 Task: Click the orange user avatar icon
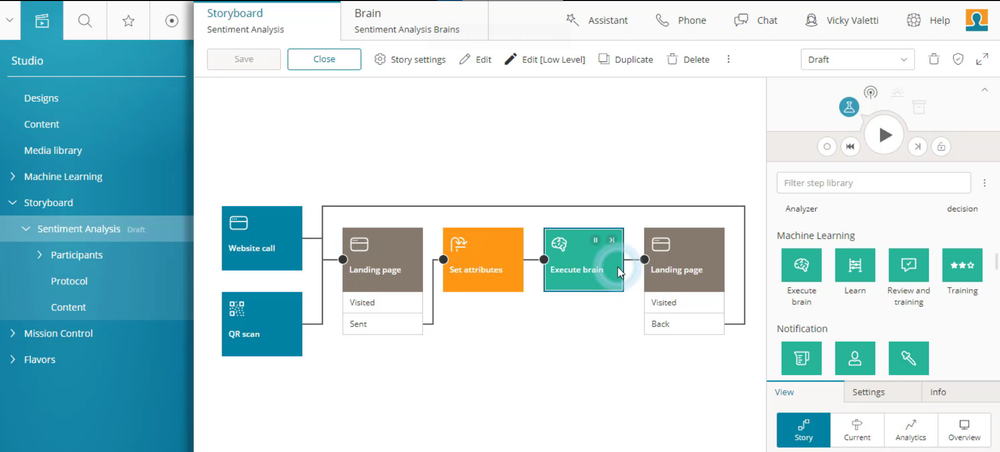click(x=976, y=20)
